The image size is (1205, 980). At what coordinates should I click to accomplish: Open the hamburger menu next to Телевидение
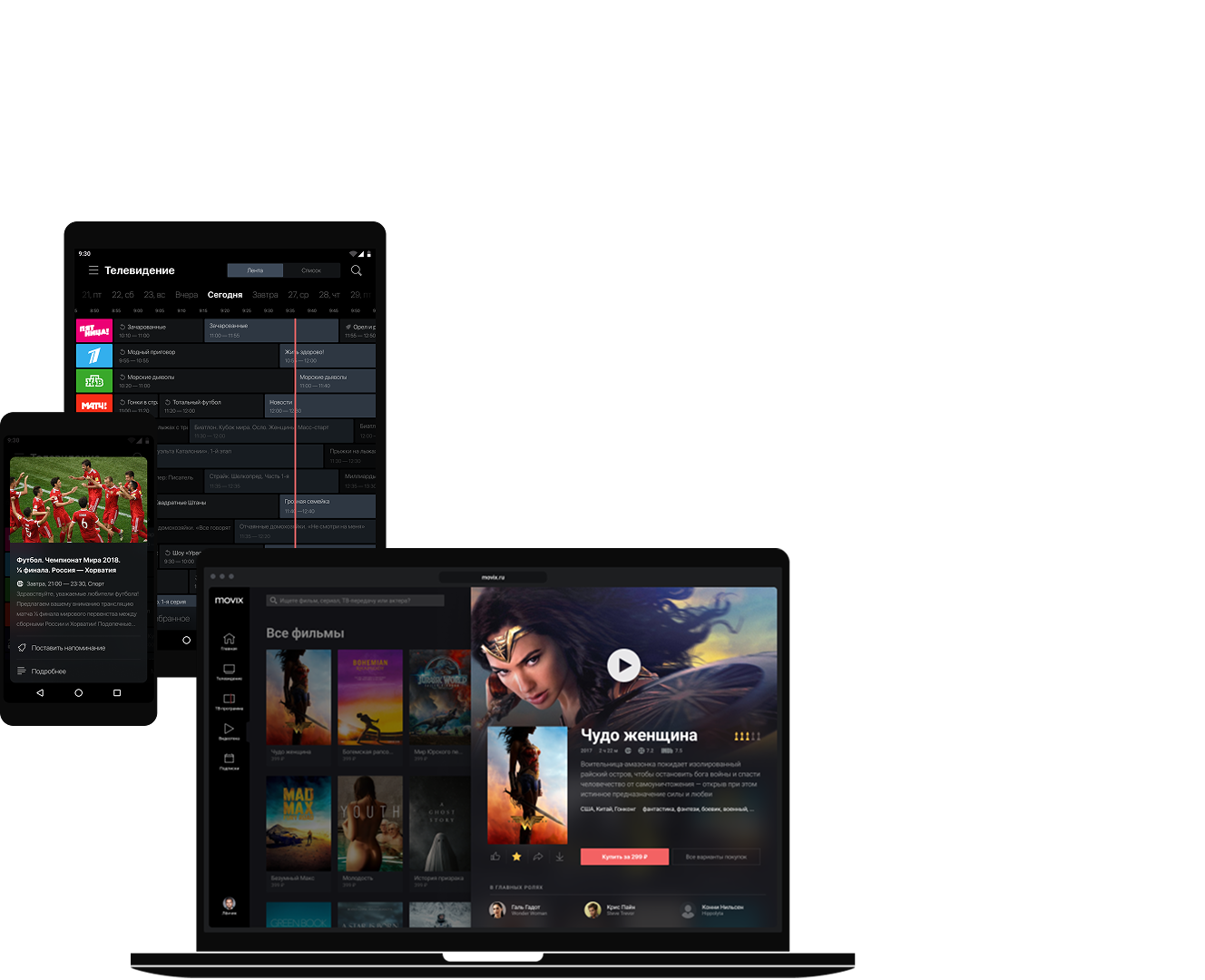click(x=93, y=270)
